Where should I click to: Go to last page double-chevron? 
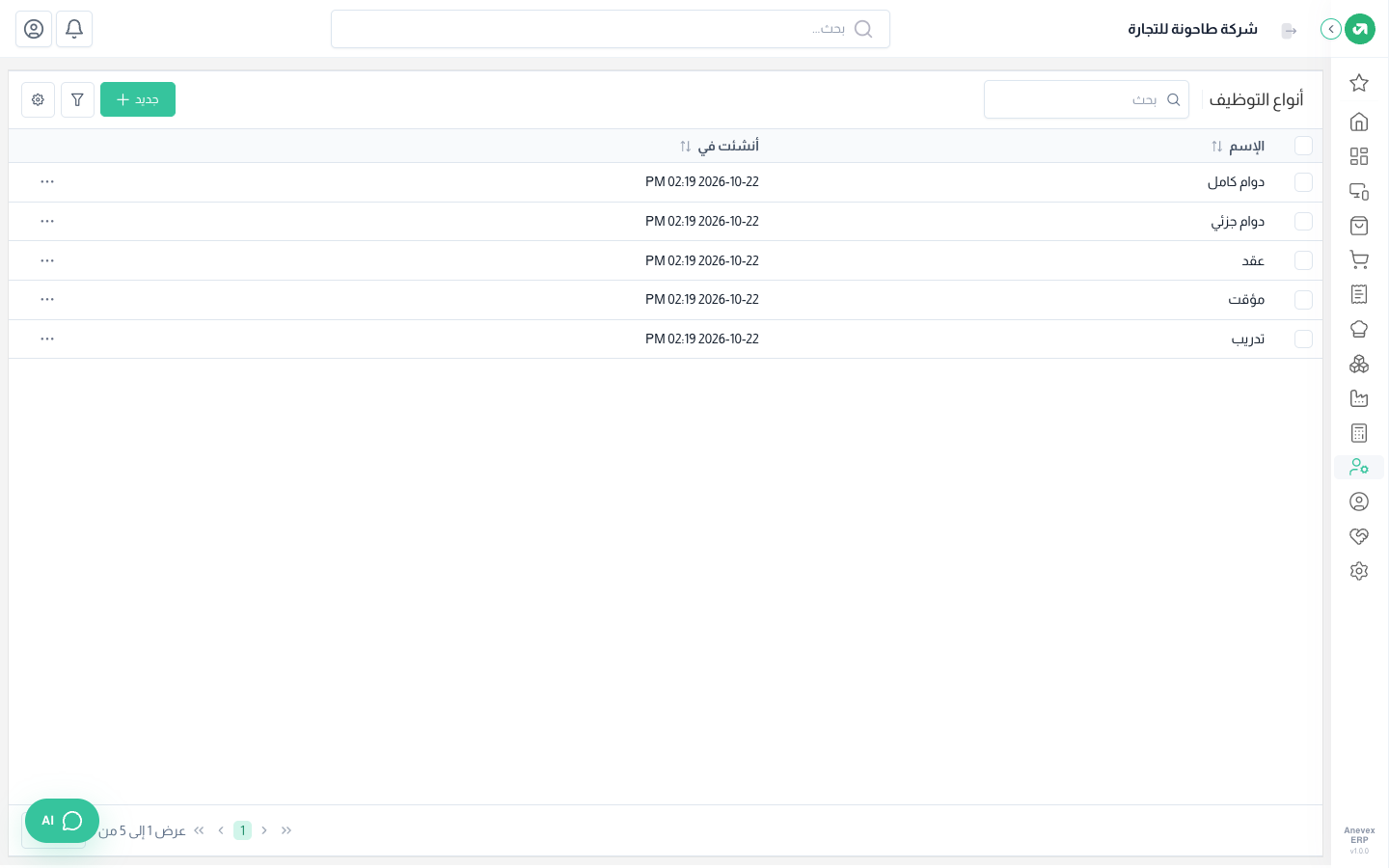tap(199, 830)
